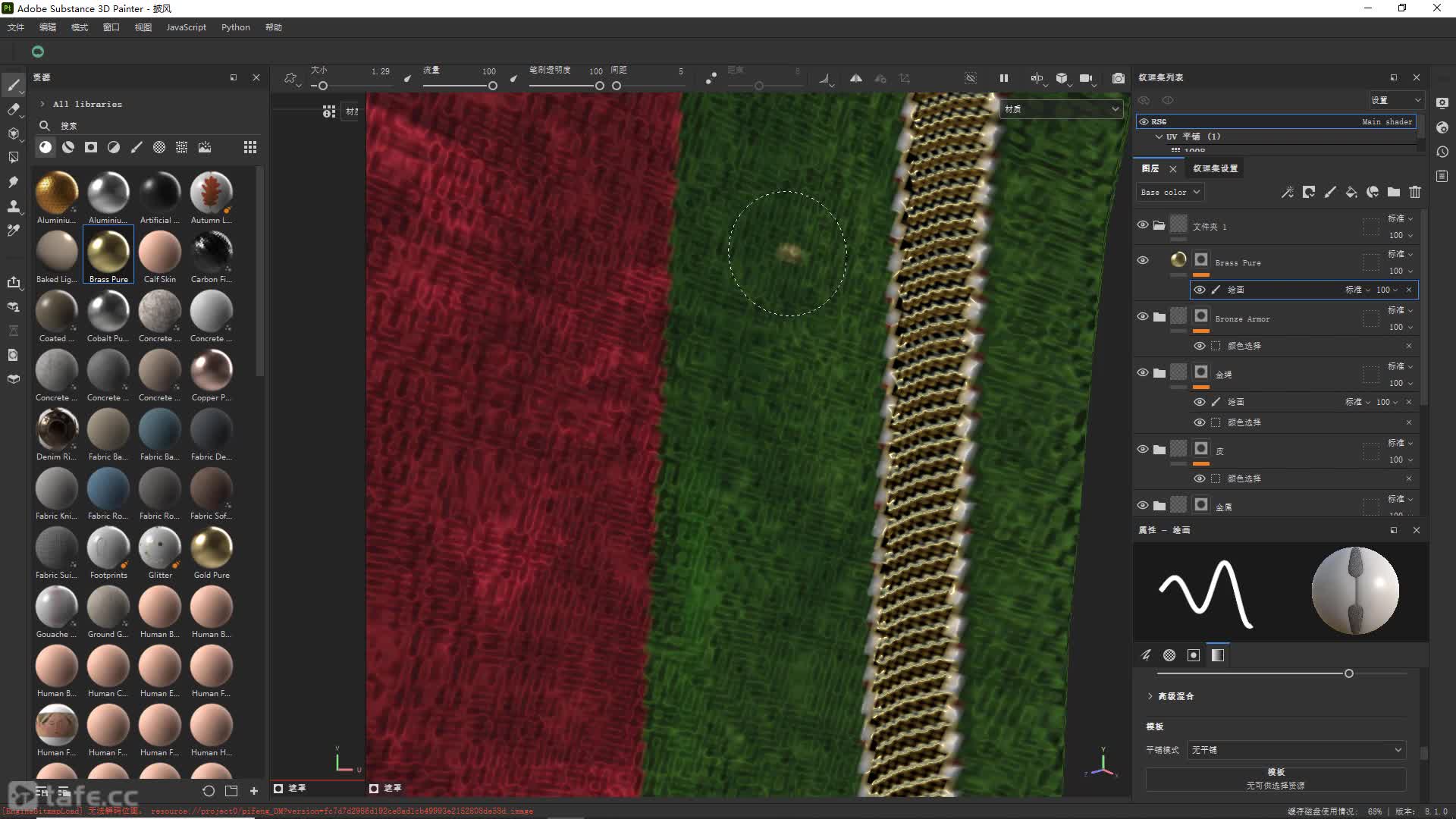Image resolution: width=1456 pixels, height=819 pixels.
Task: Hide the 文件夹 1 layer
Action: [x=1143, y=224]
